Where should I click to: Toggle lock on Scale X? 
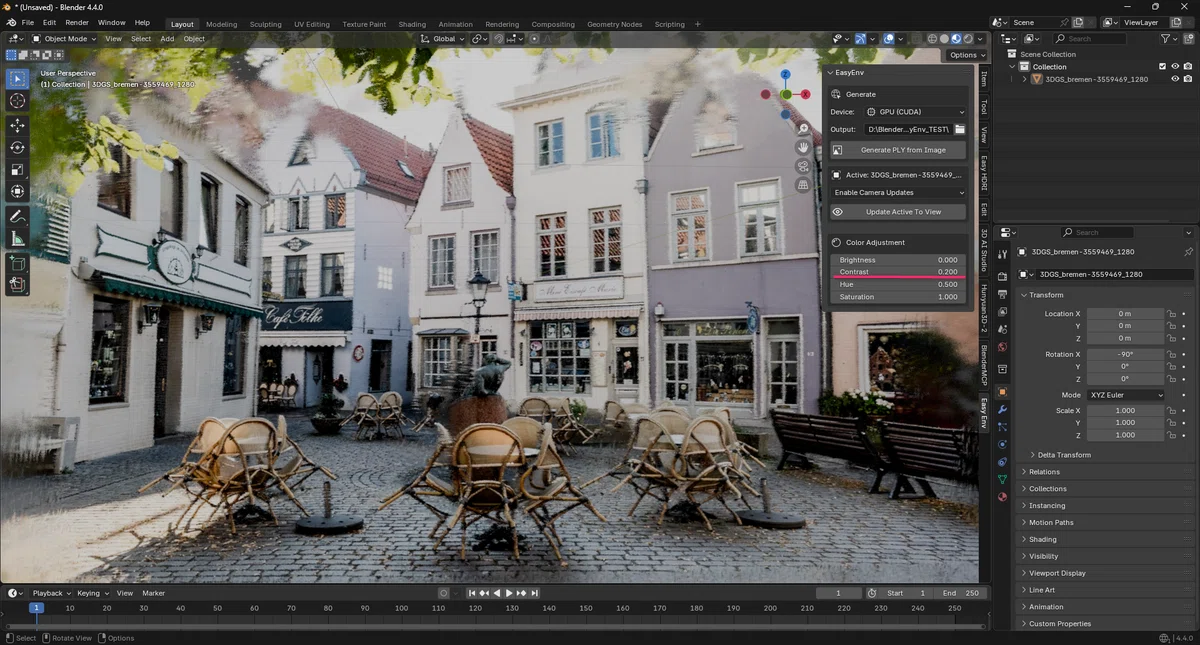click(1172, 411)
